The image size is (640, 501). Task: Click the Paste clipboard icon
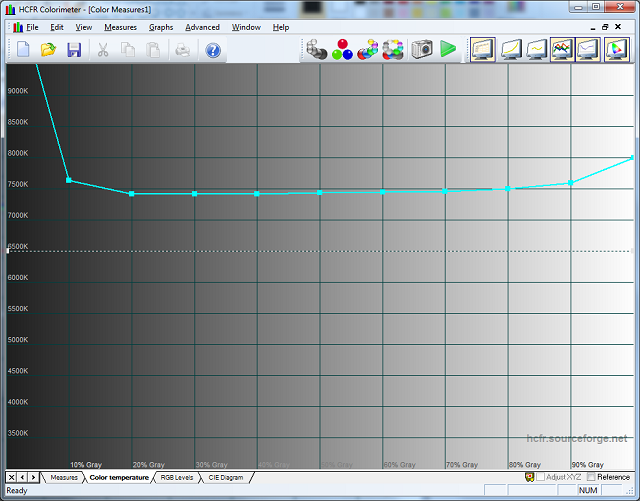[x=153, y=50]
